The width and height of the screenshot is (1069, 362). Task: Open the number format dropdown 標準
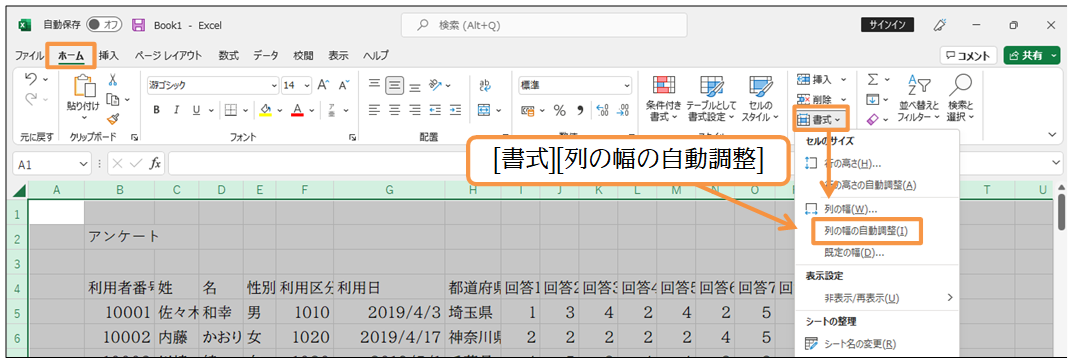627,86
